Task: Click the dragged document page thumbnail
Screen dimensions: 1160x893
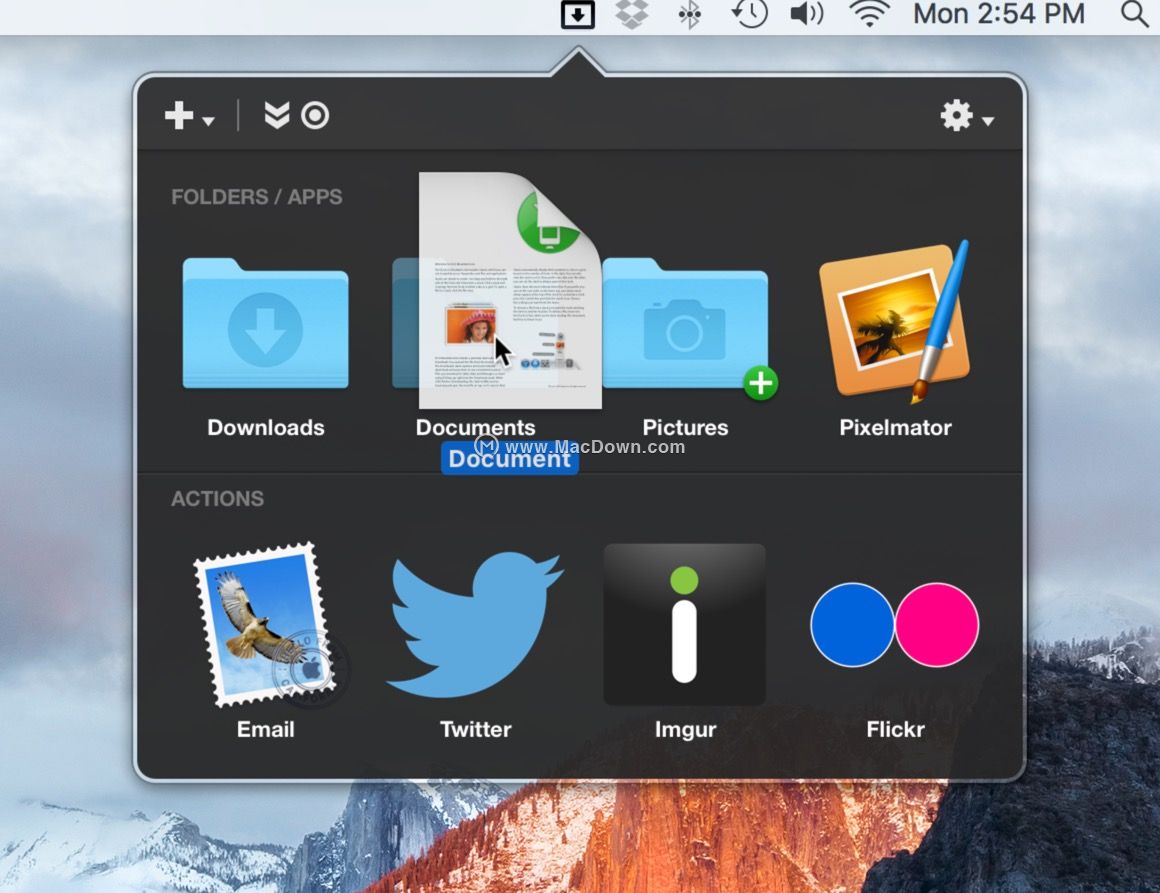Action: [x=510, y=290]
